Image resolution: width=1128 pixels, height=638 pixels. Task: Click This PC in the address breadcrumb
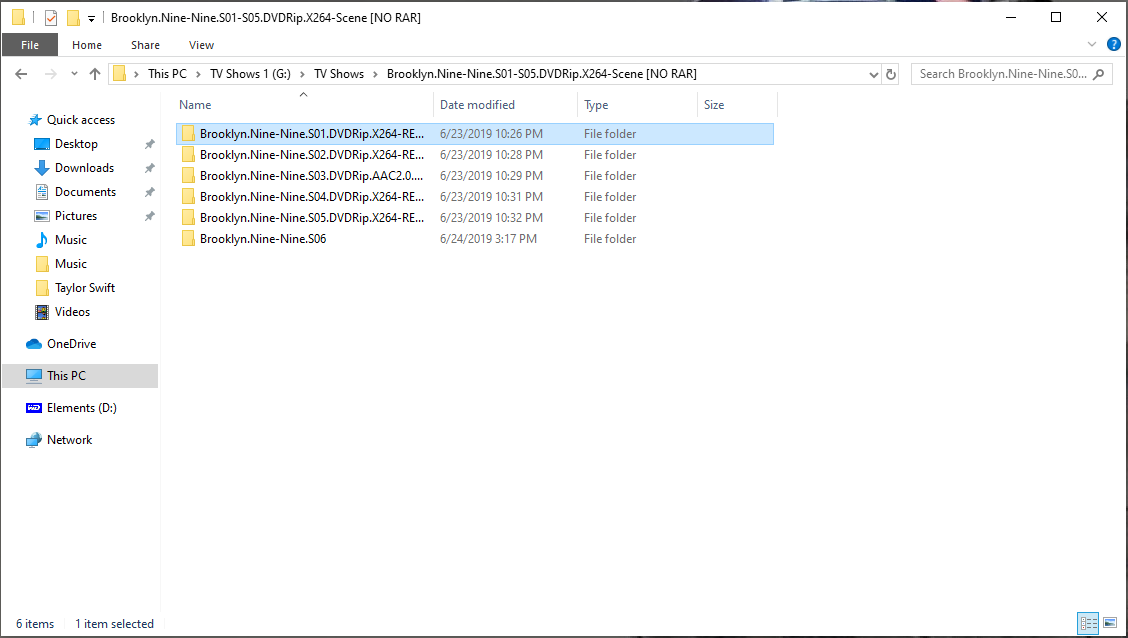click(167, 73)
